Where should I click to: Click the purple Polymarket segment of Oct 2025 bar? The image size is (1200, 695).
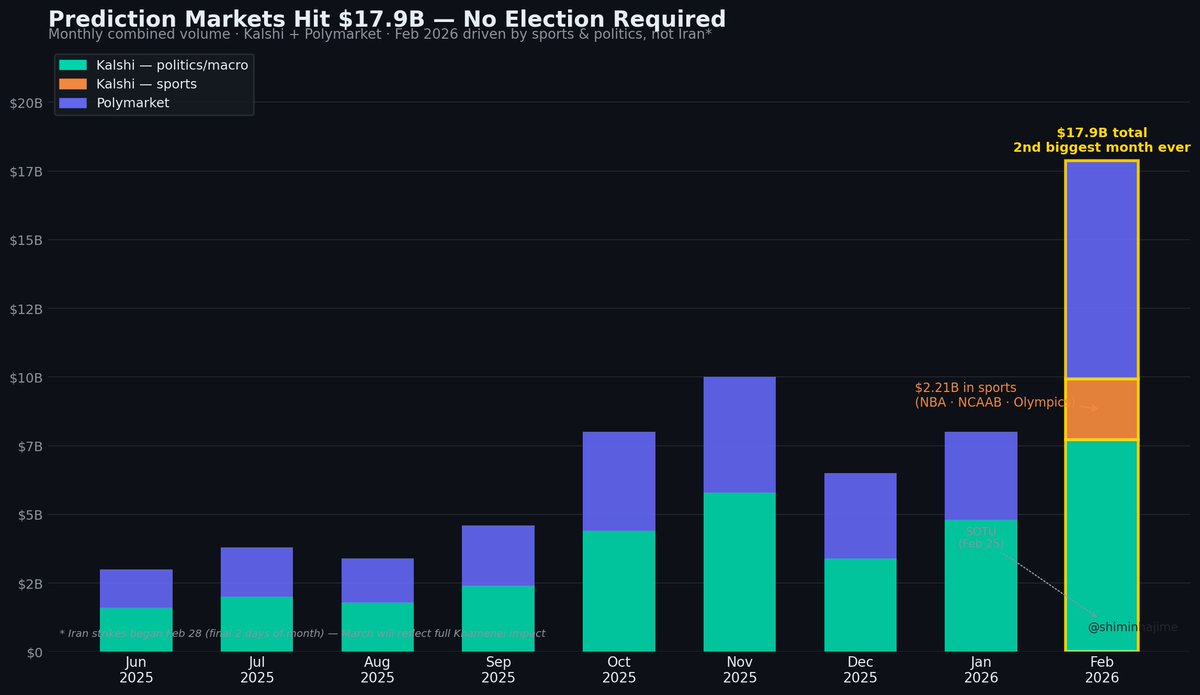coord(619,481)
